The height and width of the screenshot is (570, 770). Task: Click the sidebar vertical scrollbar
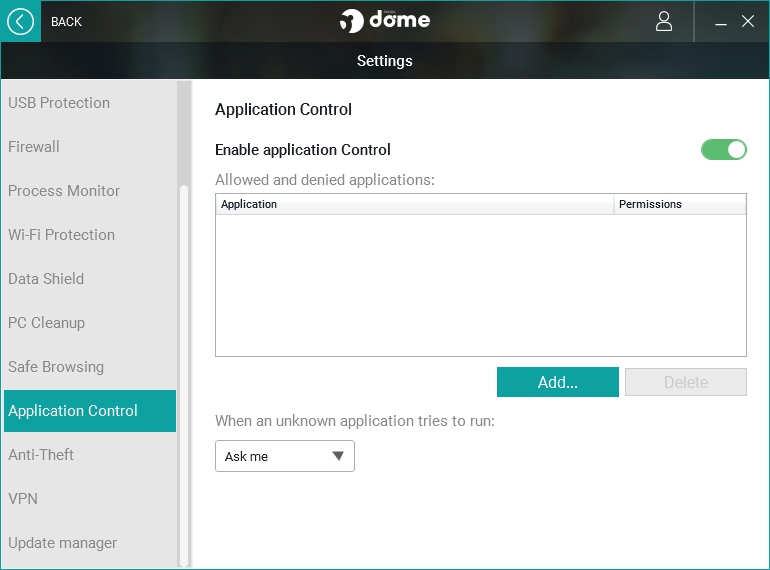point(183,375)
